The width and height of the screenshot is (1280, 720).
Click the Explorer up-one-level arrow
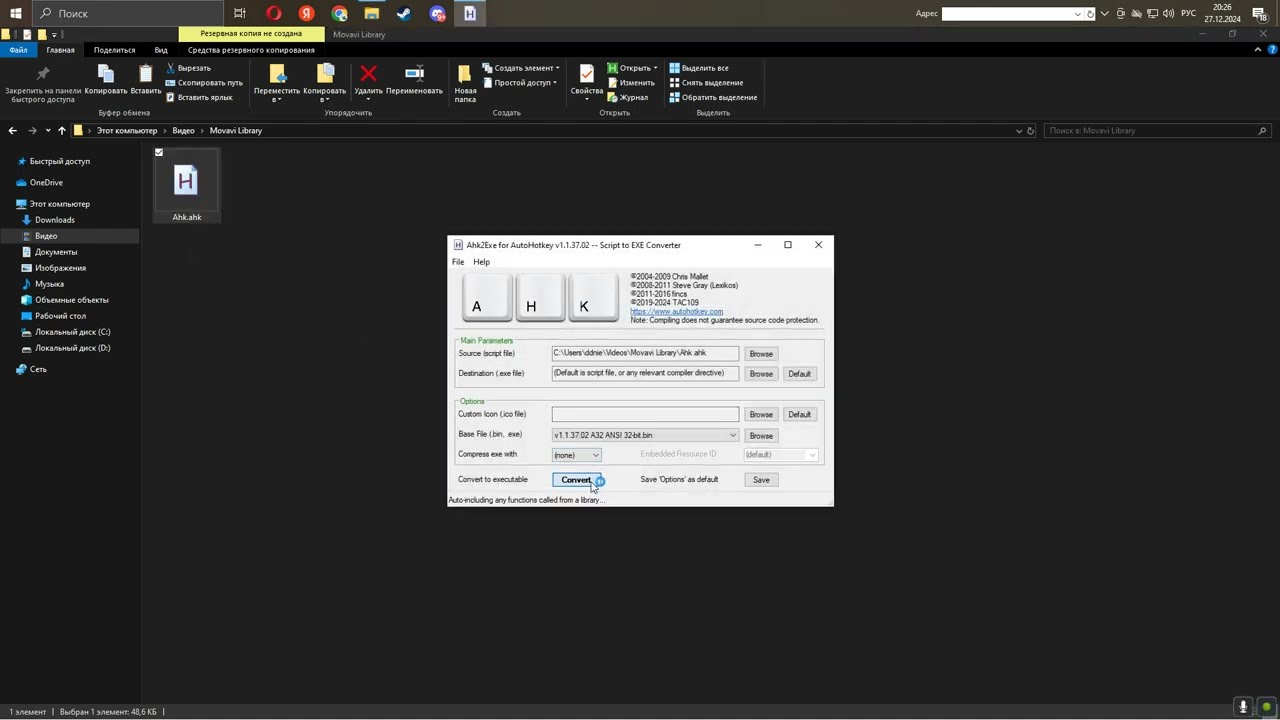click(x=62, y=131)
